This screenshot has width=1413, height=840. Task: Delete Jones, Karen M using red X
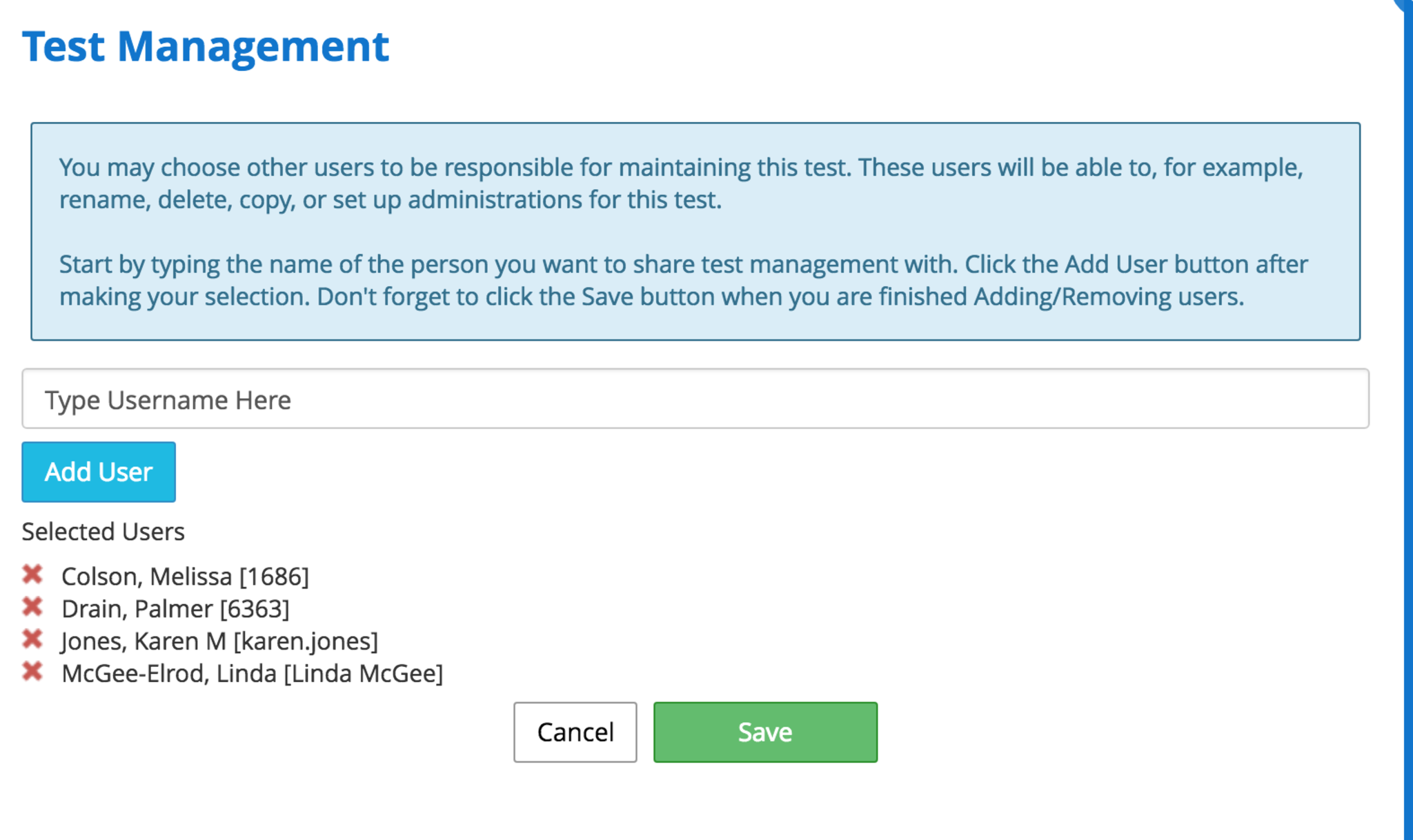pos(32,639)
